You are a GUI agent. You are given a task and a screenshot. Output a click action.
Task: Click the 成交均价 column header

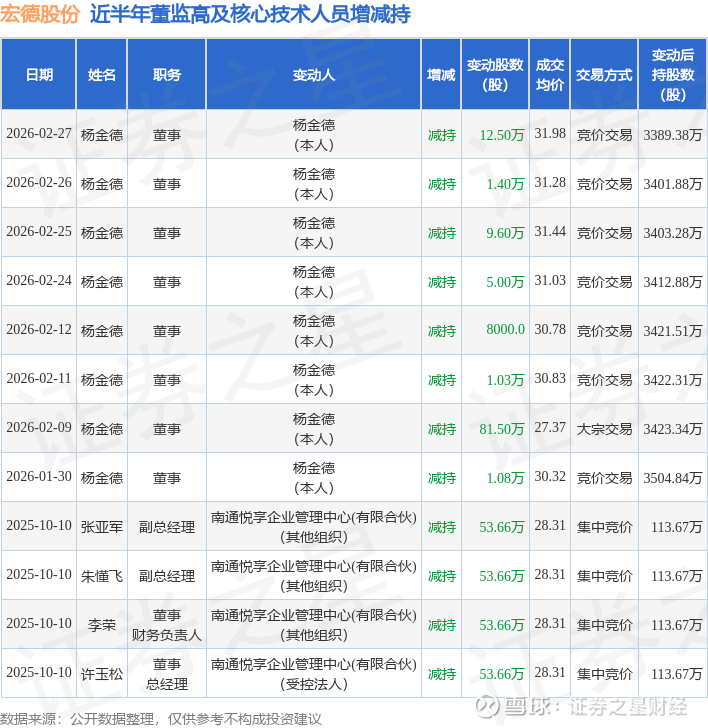pyautogui.click(x=550, y=75)
